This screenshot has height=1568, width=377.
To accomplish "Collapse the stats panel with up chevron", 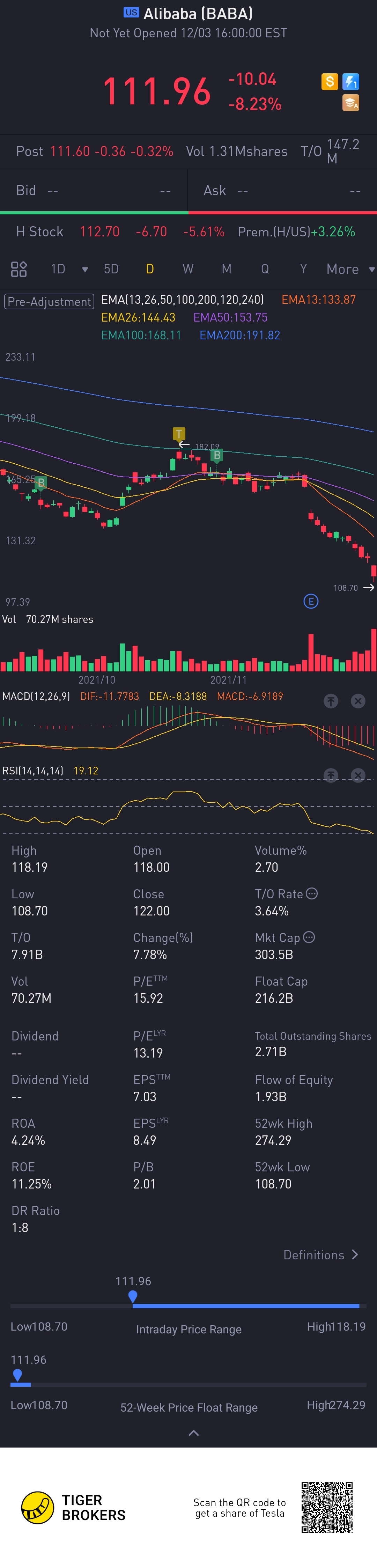I will coord(194,1433).
